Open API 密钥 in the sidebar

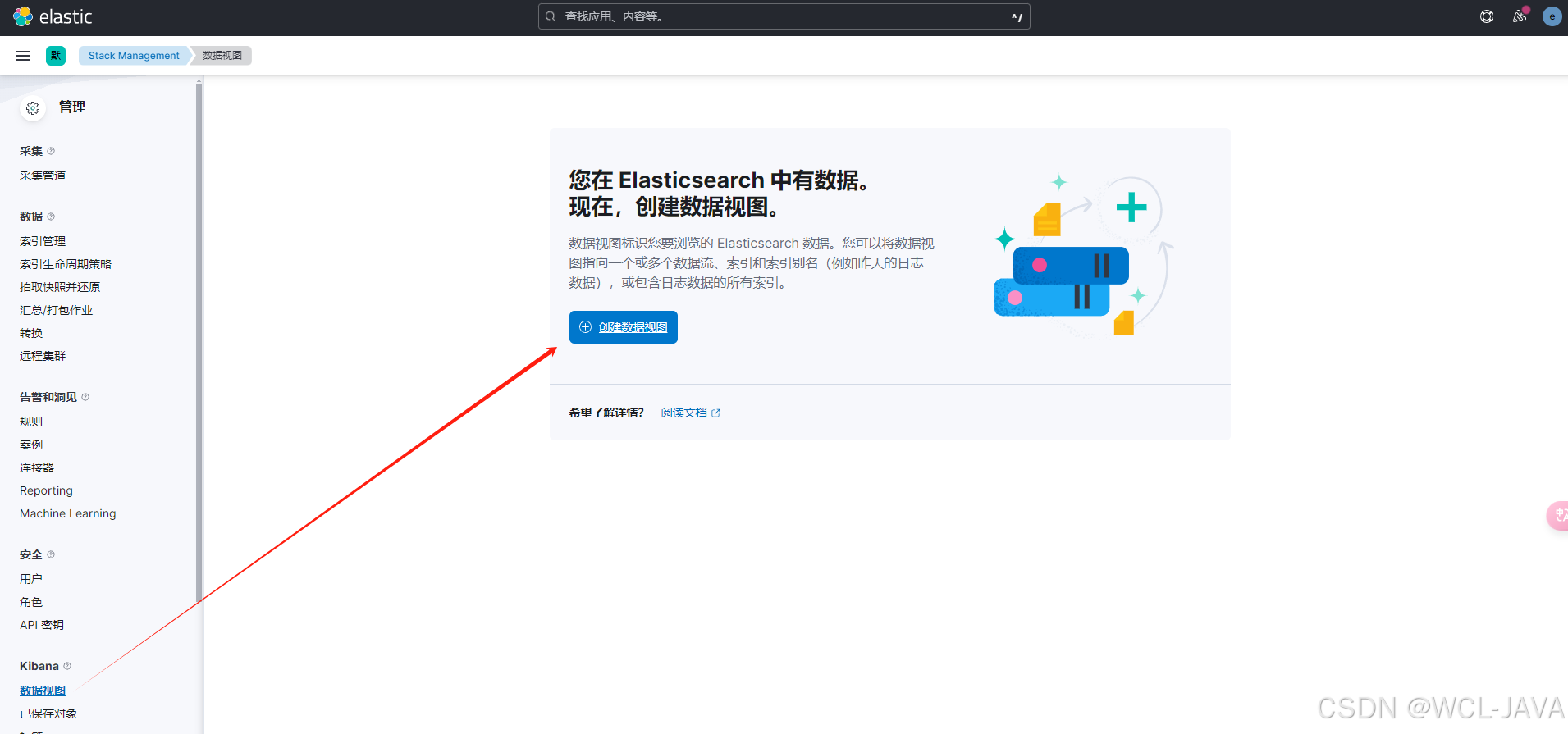tap(42, 625)
